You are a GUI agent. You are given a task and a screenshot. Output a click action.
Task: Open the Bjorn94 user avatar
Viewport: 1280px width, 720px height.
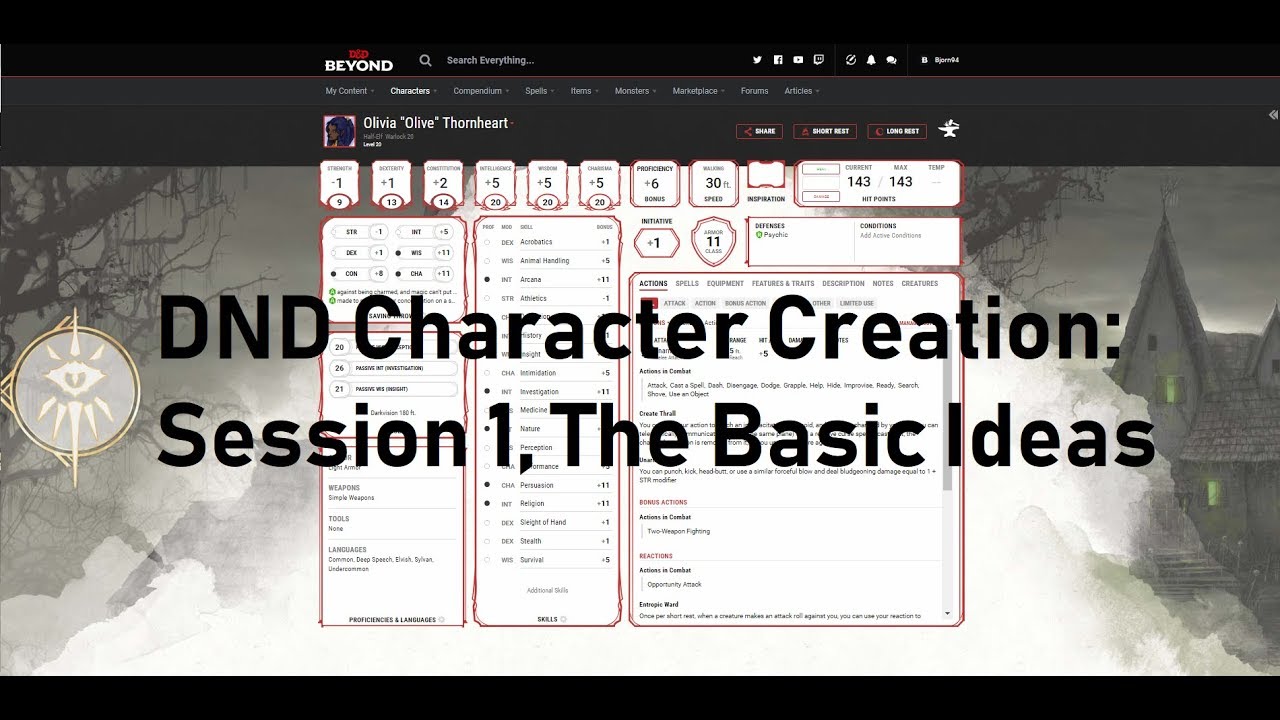924,60
